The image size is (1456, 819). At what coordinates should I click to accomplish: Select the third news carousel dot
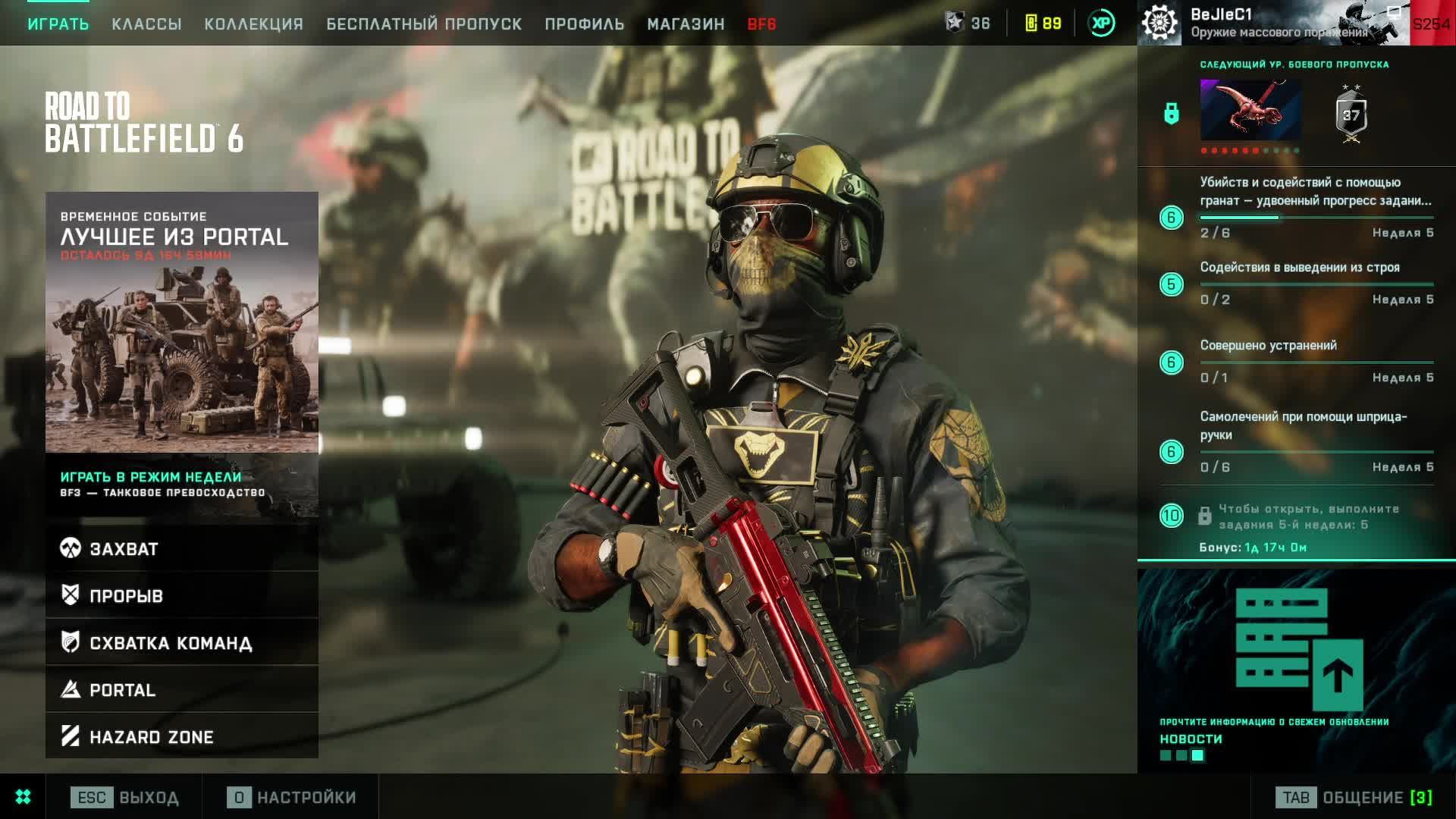(1197, 755)
